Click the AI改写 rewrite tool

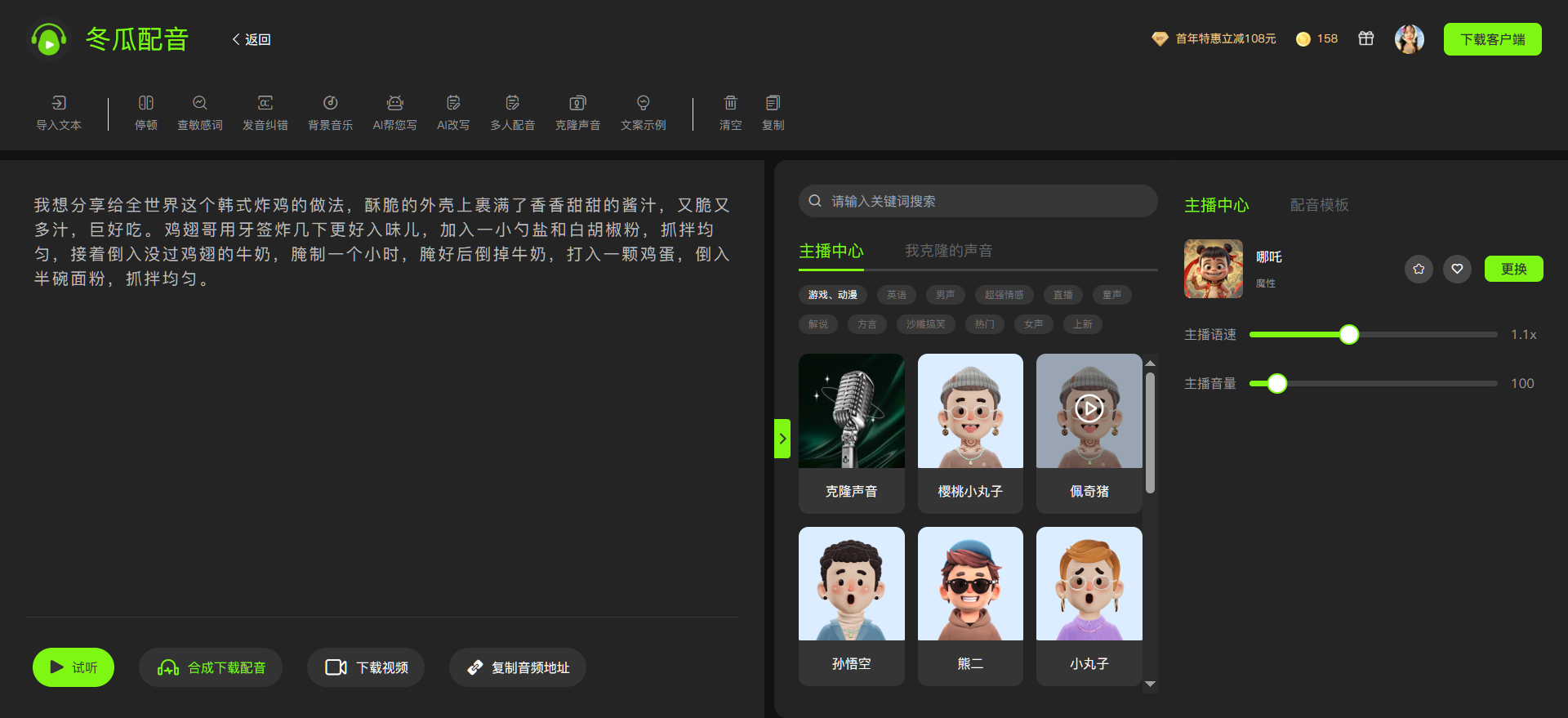453,113
